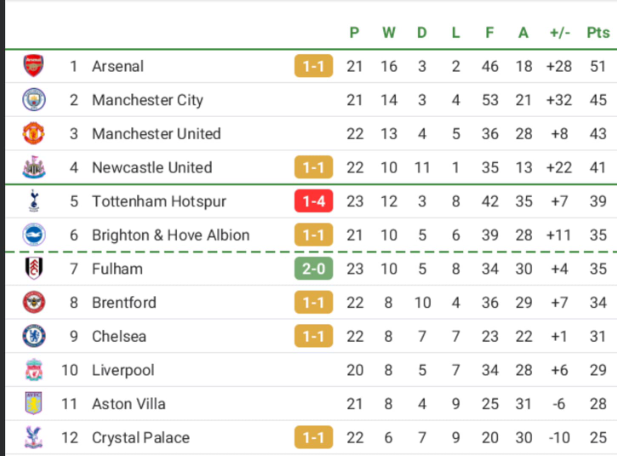Viewport: 617px width, 456px height.
Task: Click Arsenal's 1-1 draw score badge
Action: [314, 66]
